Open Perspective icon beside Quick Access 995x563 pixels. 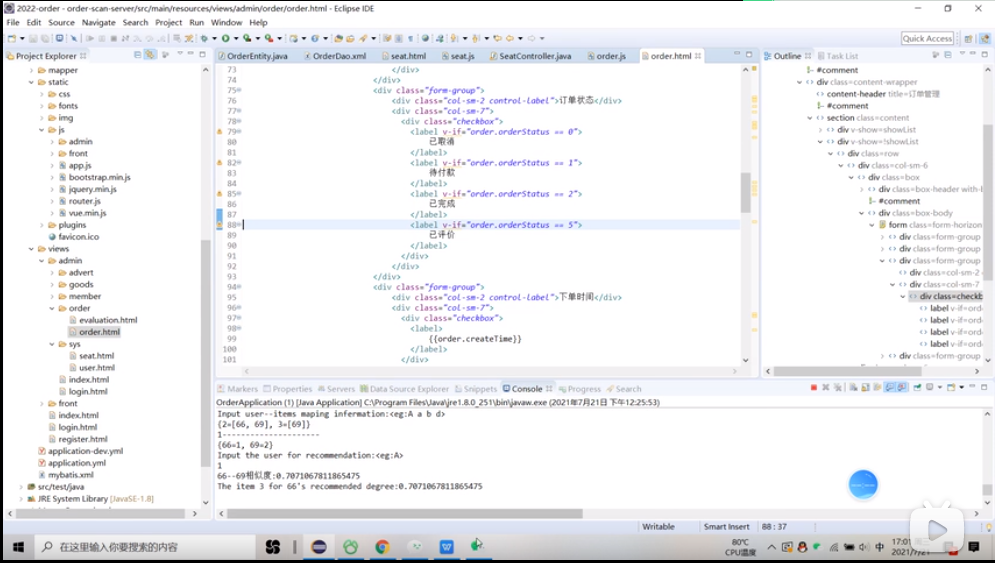click(x=968, y=39)
